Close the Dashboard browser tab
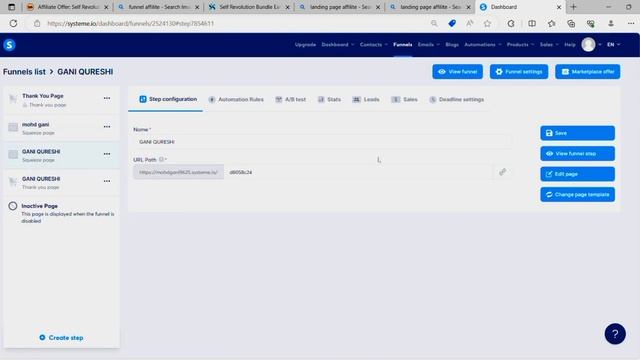The height and width of the screenshot is (360, 640). pyautogui.click(x=559, y=7)
